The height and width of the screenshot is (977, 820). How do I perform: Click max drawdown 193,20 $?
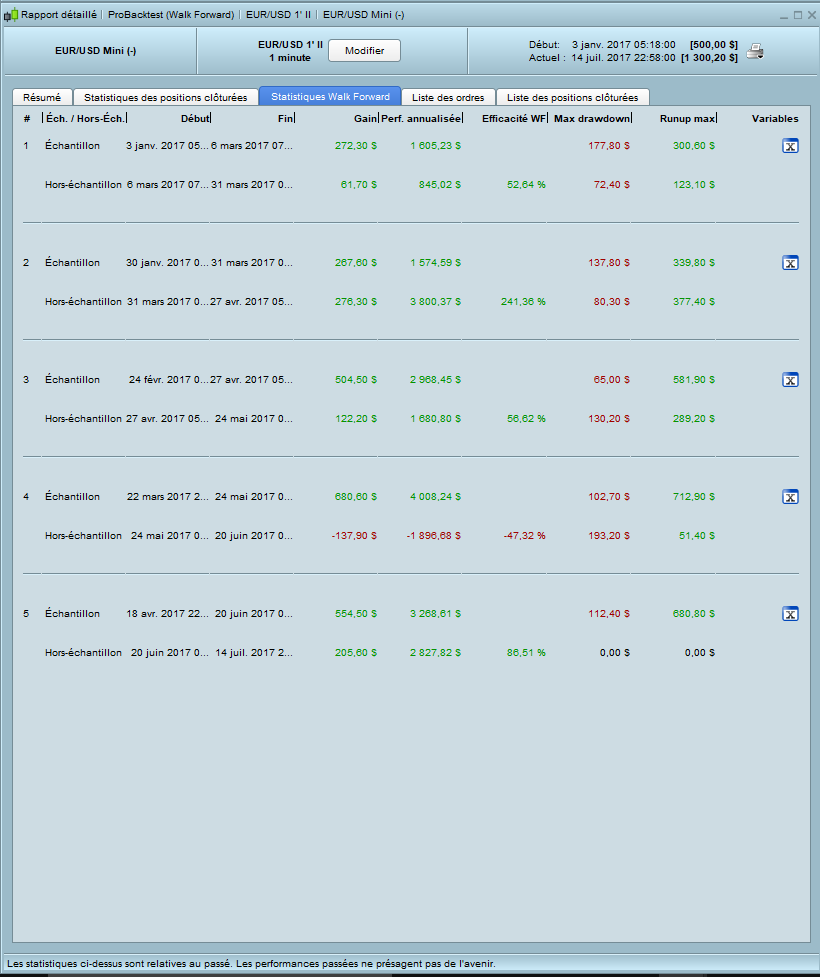609,536
